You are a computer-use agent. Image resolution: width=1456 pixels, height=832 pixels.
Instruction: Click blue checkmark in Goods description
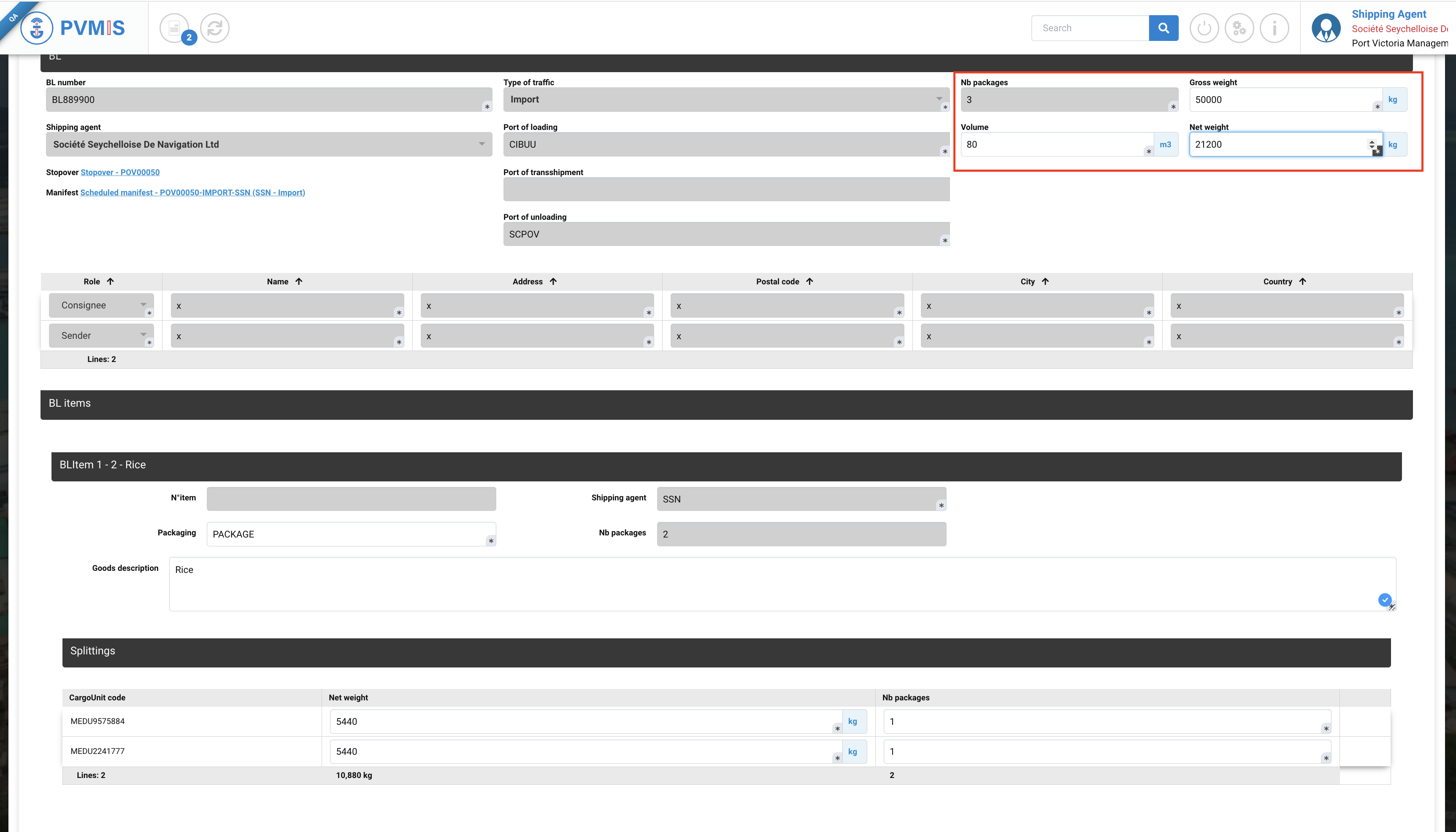1385,600
